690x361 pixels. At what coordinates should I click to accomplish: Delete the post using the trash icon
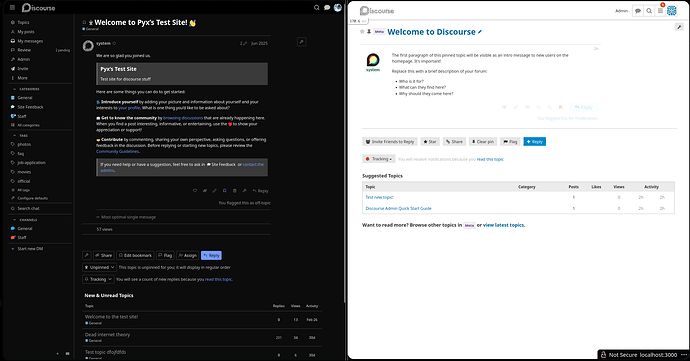tap(235, 191)
